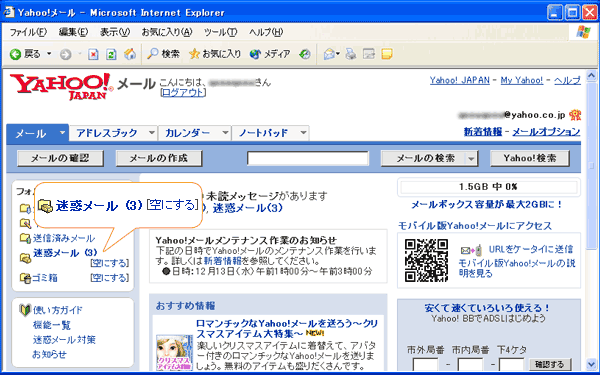Click the Yahoo!検索 button

[x=530, y=158]
